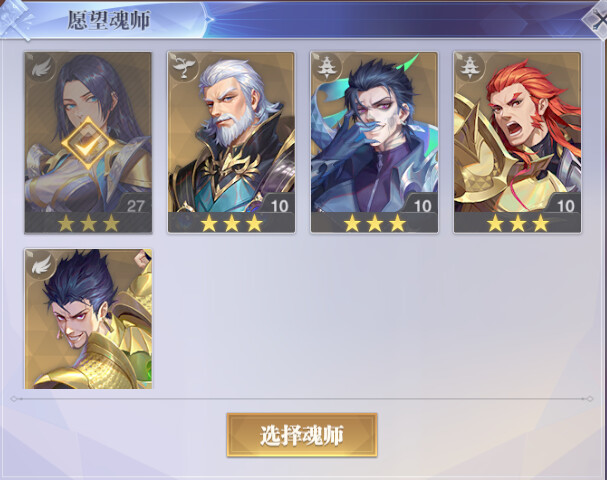607x480 pixels.
Task: Uncheck the gold checkmark on the dark-haired woman card
Action: point(88,143)
